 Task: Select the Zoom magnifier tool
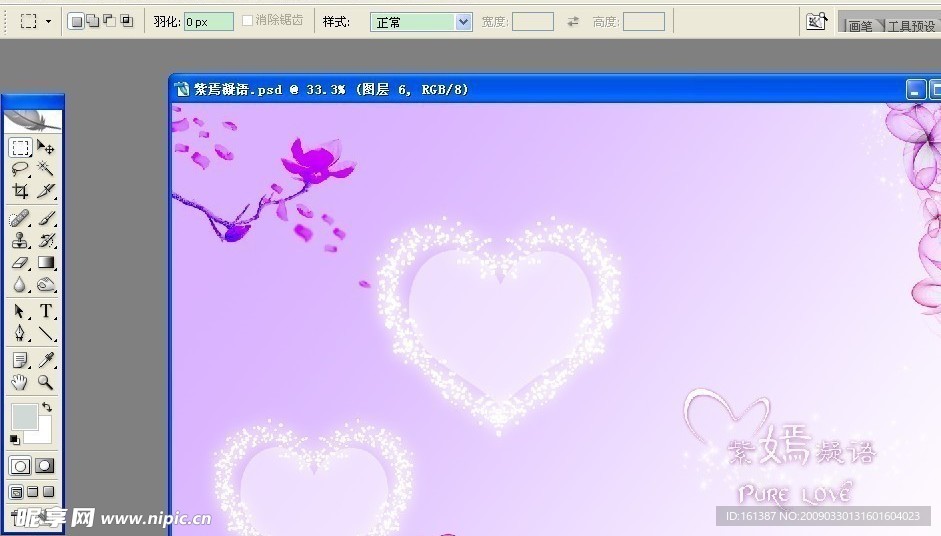[x=46, y=382]
